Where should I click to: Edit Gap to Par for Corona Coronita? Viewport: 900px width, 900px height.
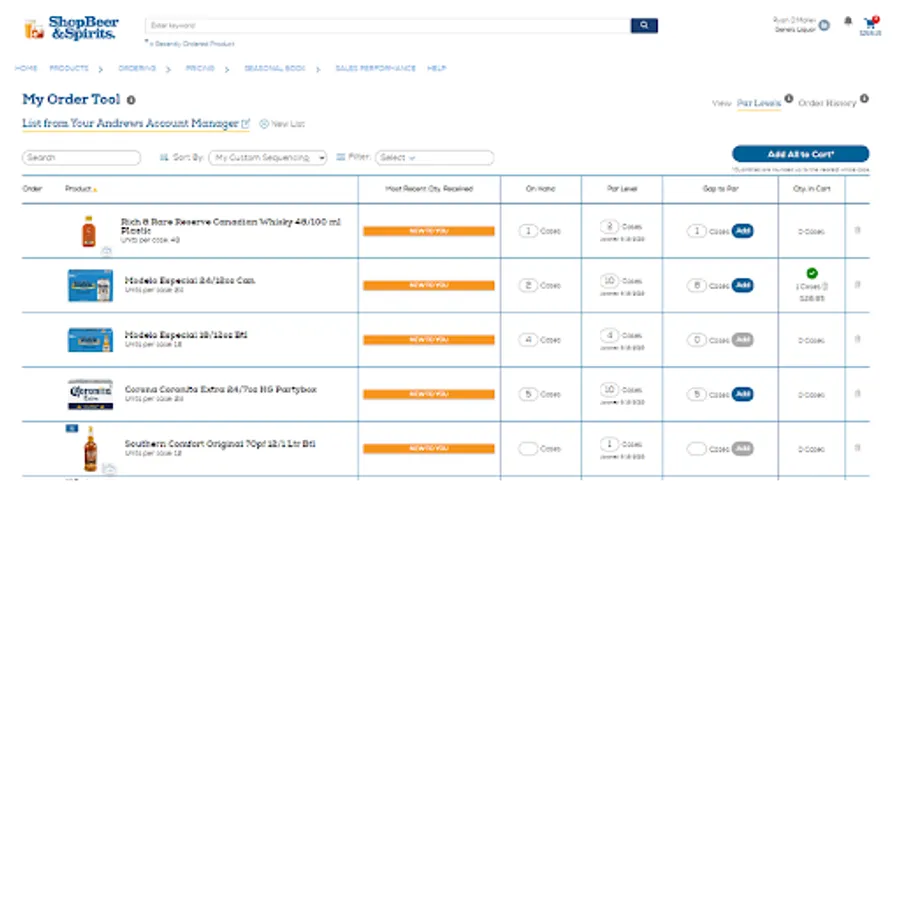[x=697, y=394]
